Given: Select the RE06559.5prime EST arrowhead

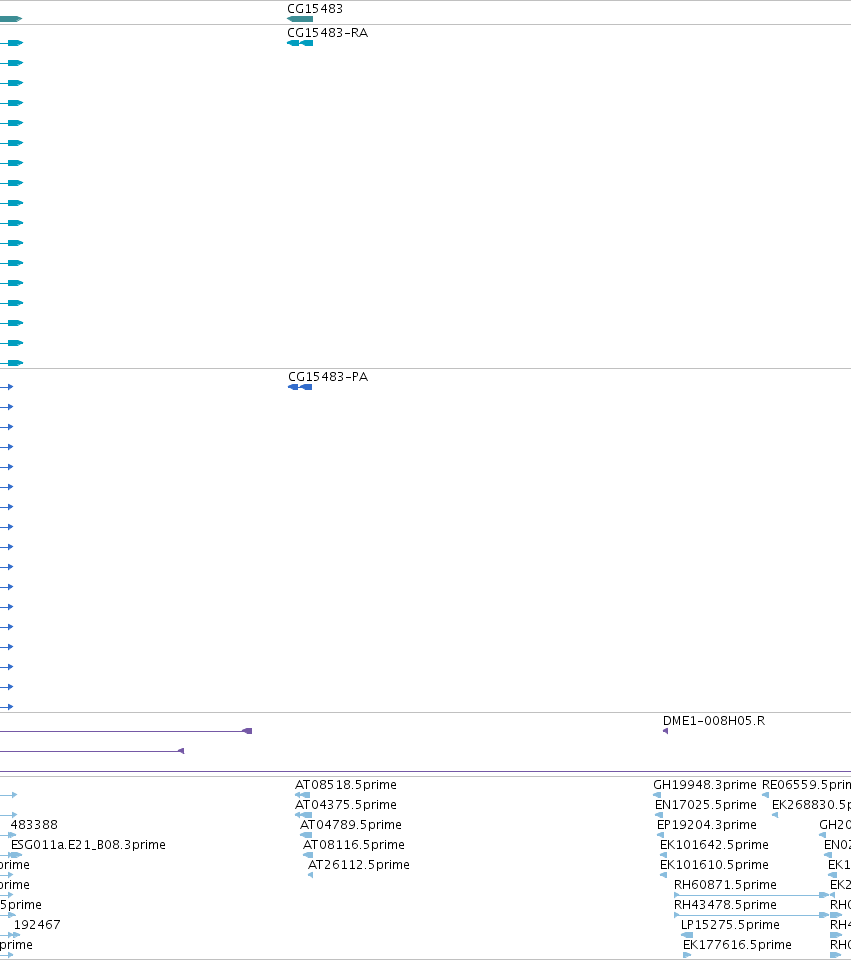Looking at the screenshot, I should (x=765, y=795).
